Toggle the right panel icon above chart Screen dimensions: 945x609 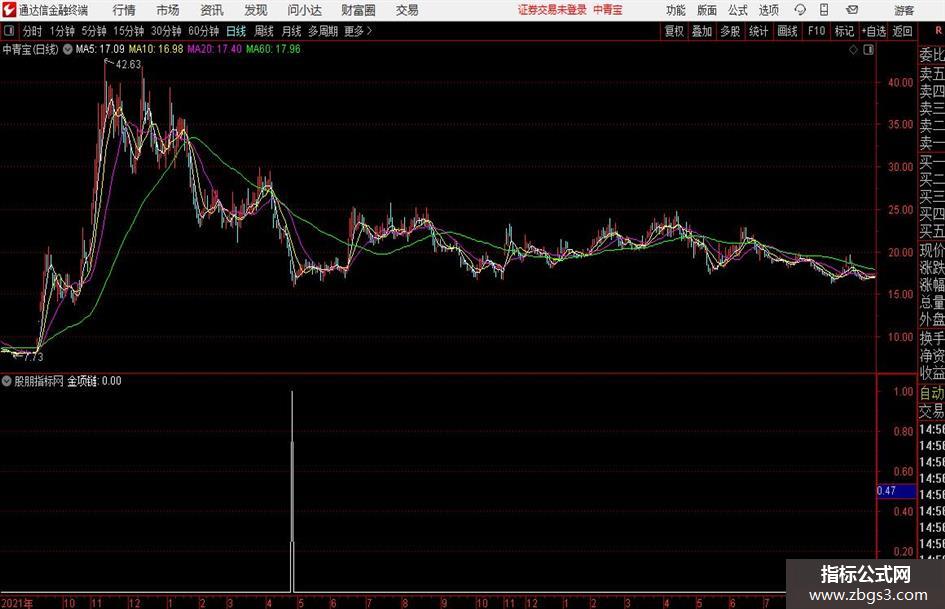(x=868, y=50)
